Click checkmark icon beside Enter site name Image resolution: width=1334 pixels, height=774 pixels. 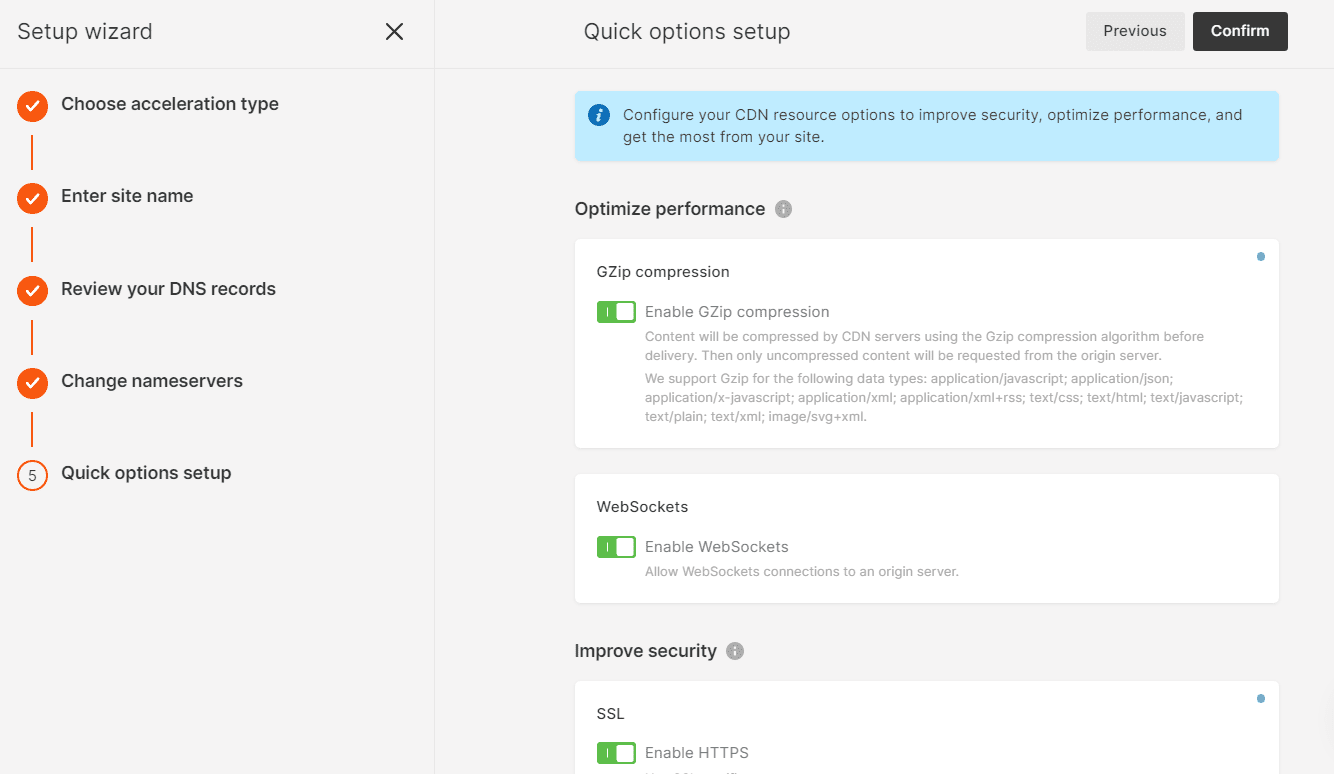click(x=33, y=198)
